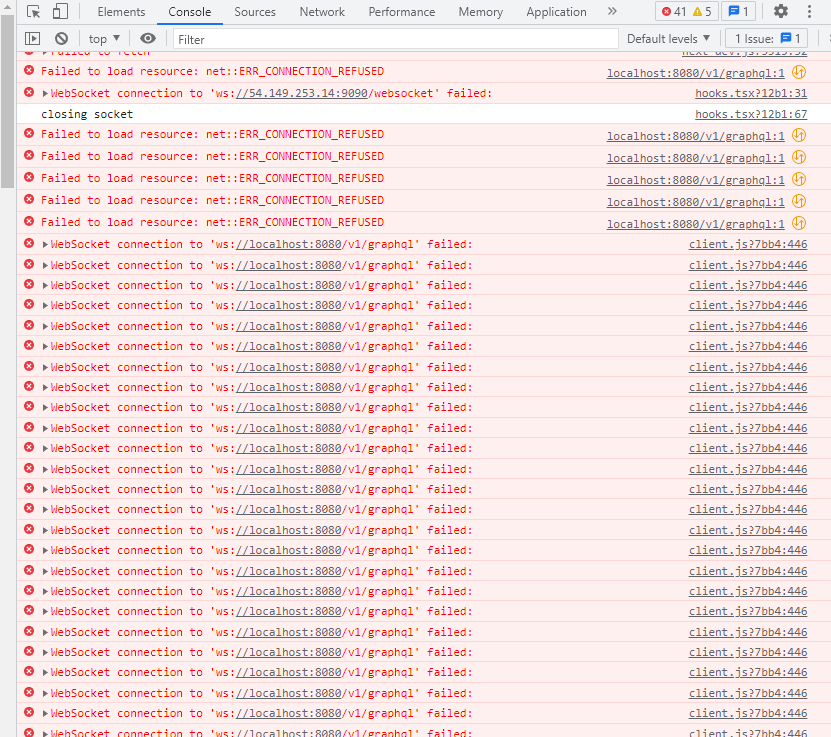Open the top frame context dropdown

pyautogui.click(x=102, y=38)
